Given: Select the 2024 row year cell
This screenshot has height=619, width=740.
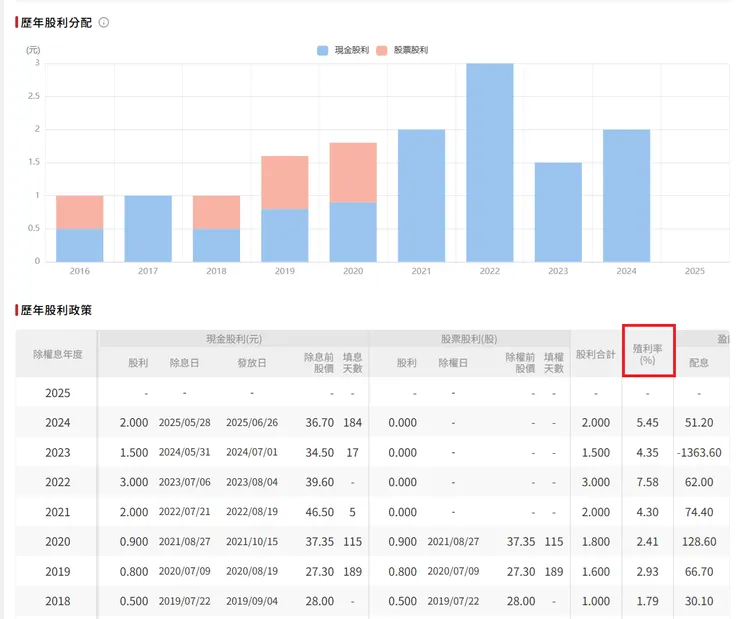Looking at the screenshot, I should coord(58,423).
